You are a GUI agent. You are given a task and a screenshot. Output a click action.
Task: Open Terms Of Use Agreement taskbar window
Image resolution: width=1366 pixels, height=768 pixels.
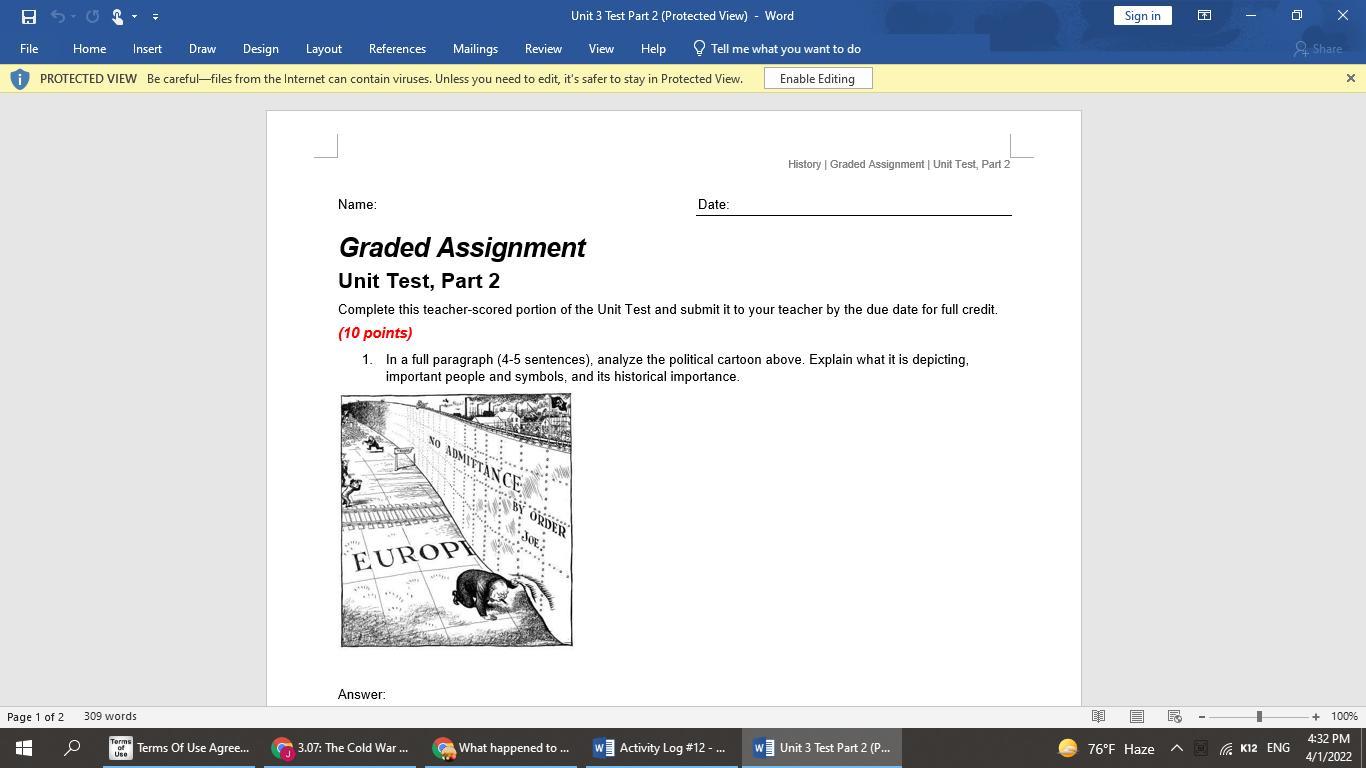point(181,748)
